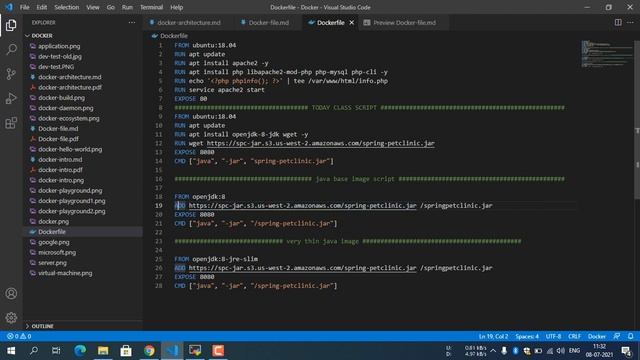Open taskbar search

coord(34,351)
